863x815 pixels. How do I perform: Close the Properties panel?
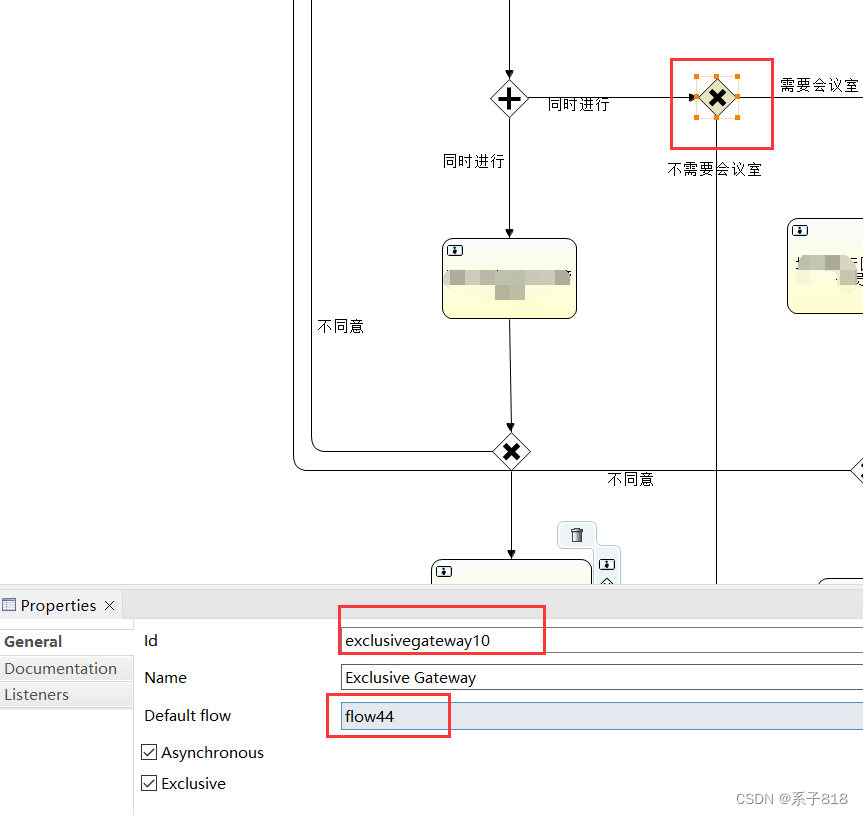(x=110, y=605)
